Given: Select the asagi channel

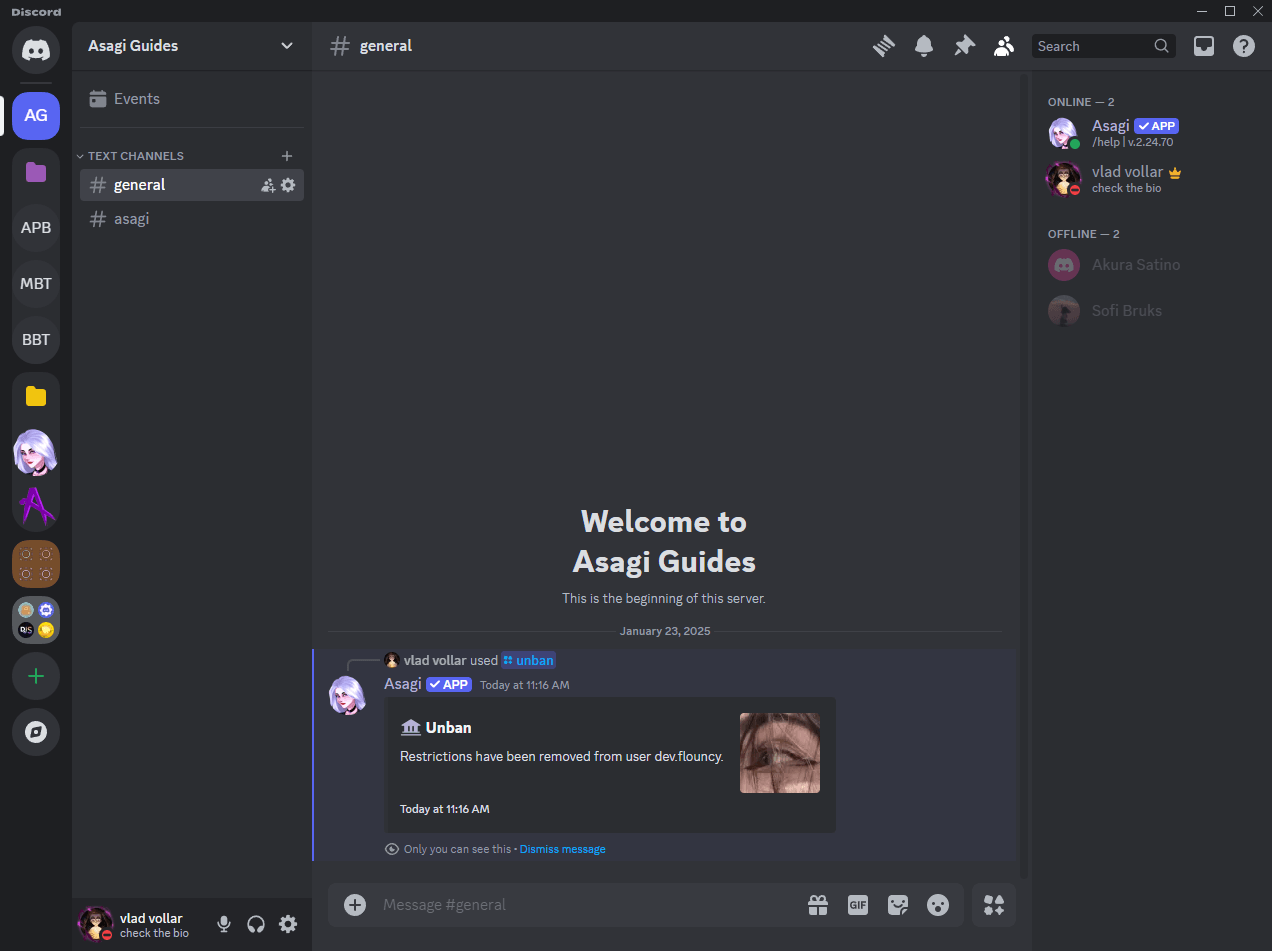Looking at the screenshot, I should (x=192, y=219).
